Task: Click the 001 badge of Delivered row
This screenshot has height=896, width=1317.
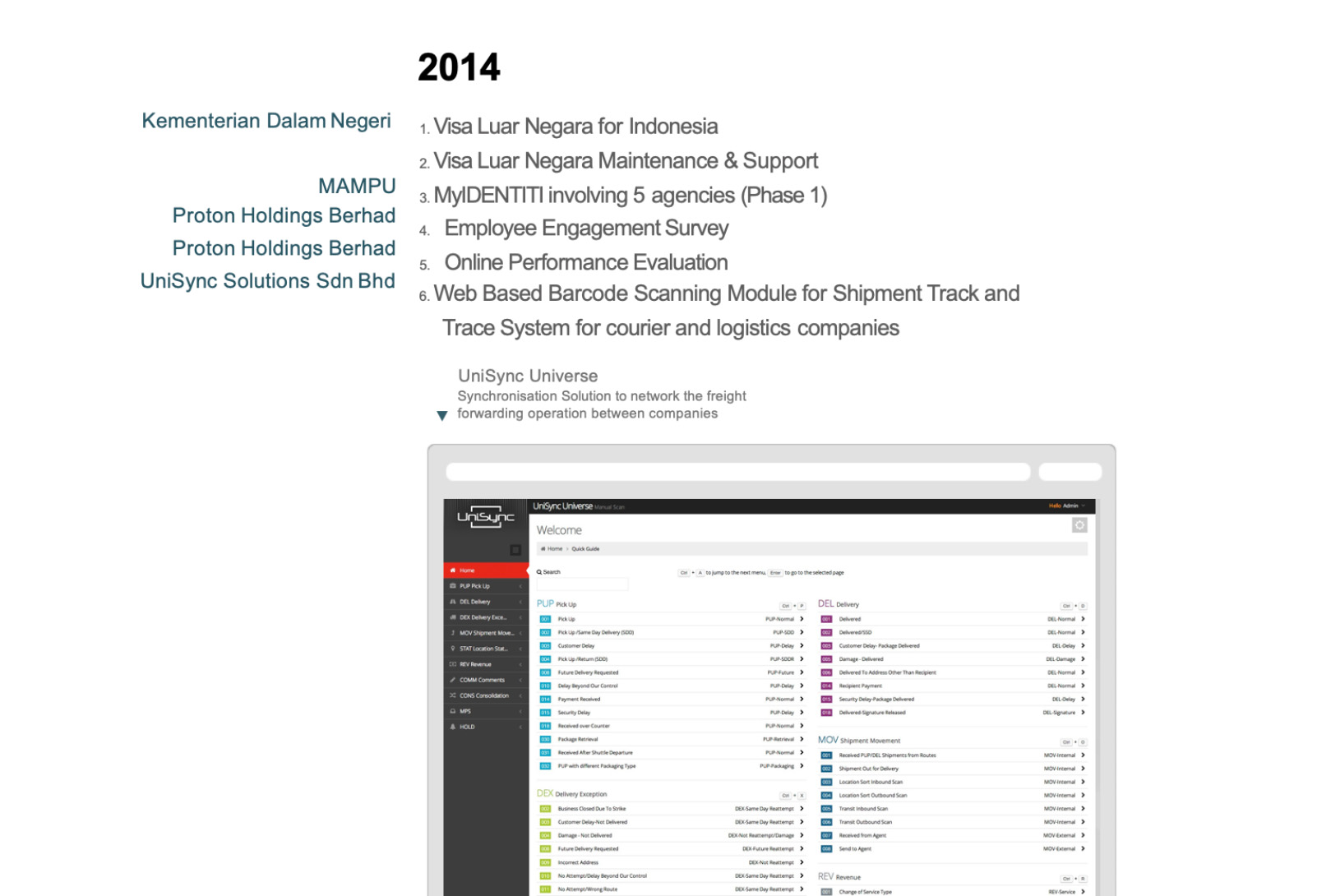Action: click(826, 619)
